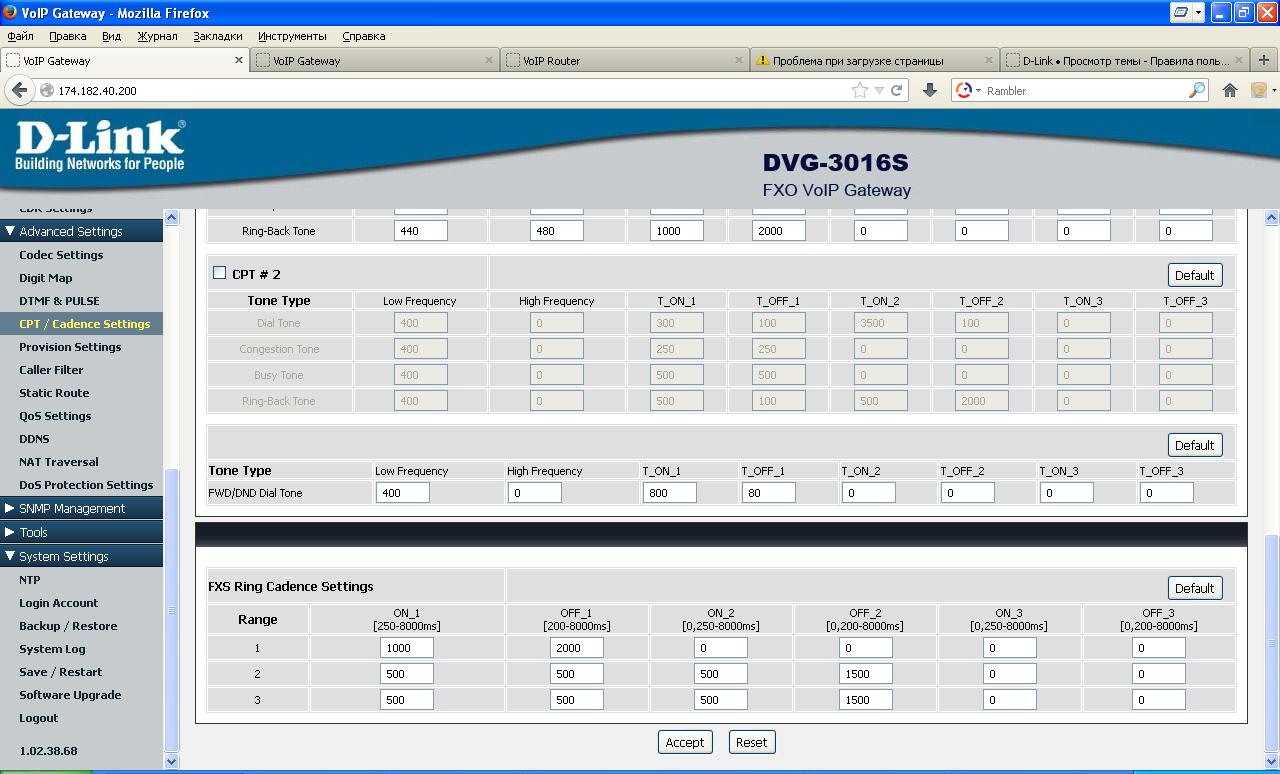Click the search magnifier icon
Viewport: 1280px width, 774px height.
pyautogui.click(x=1197, y=90)
